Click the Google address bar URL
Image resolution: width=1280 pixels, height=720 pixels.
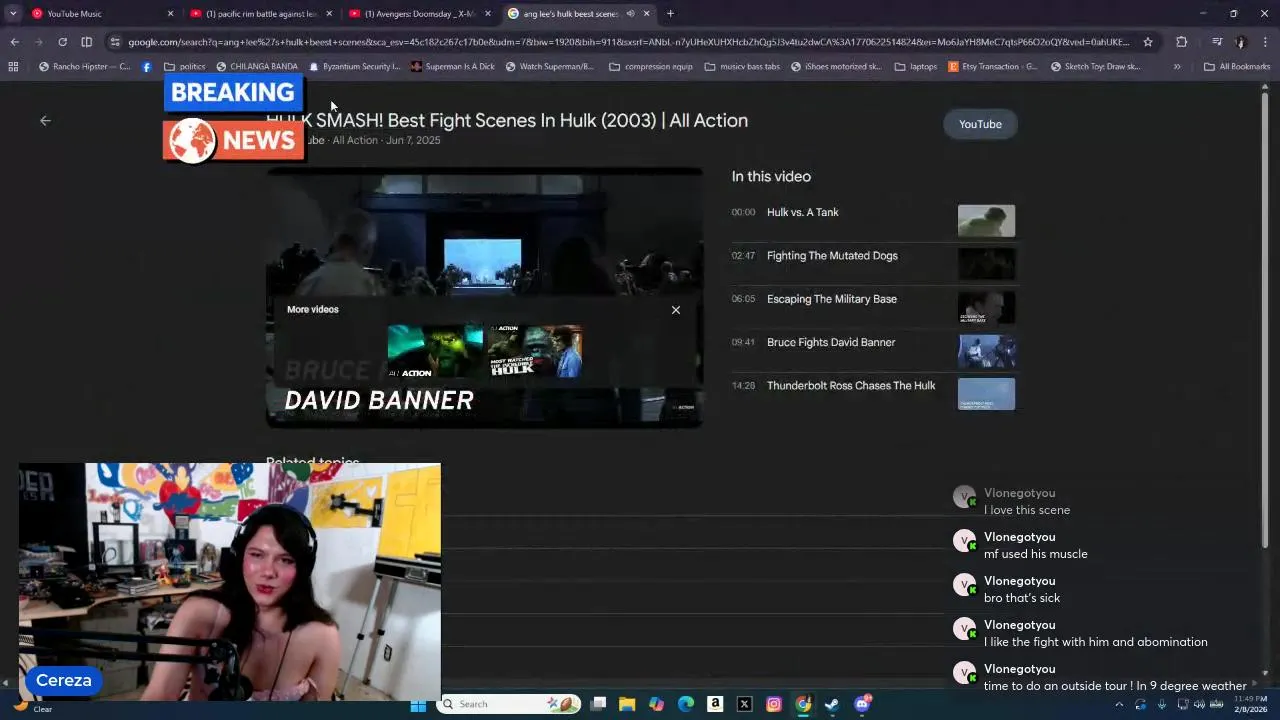tap(628, 42)
